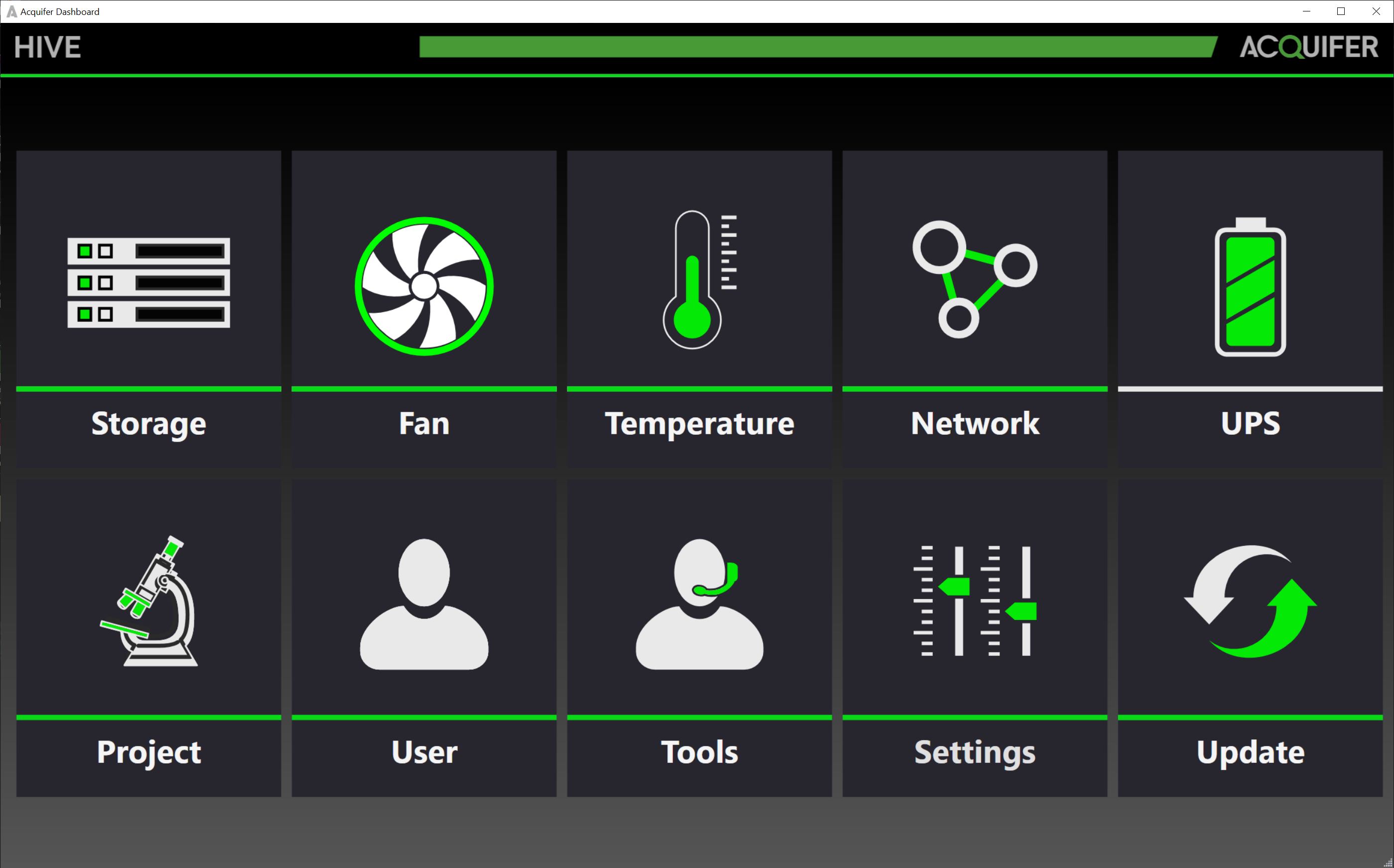Click the window resize grip at the bottom corner
Image resolution: width=1394 pixels, height=868 pixels.
tap(1388, 862)
